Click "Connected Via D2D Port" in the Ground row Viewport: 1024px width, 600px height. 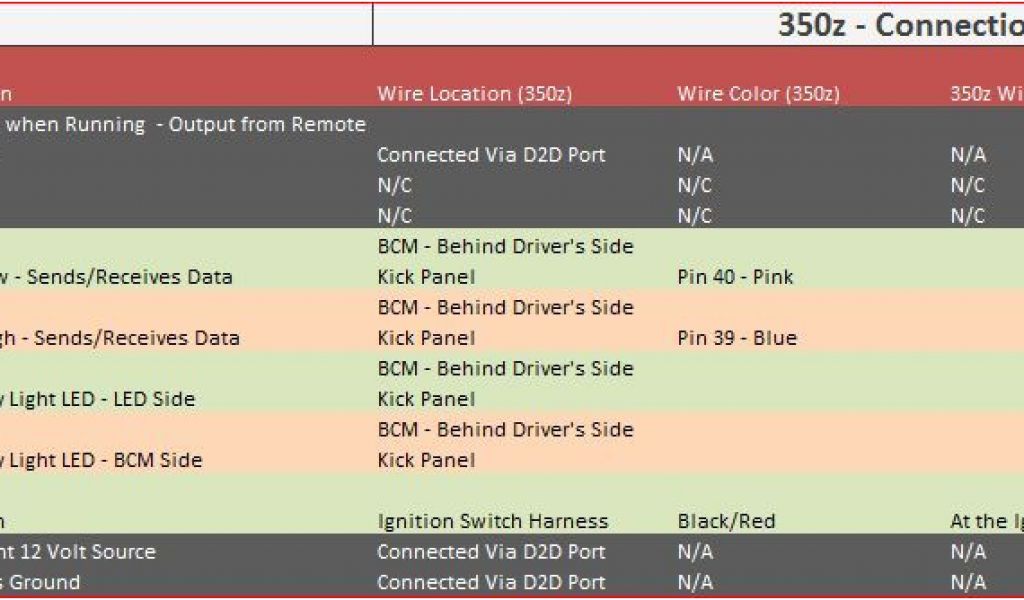pyautogui.click(x=491, y=582)
